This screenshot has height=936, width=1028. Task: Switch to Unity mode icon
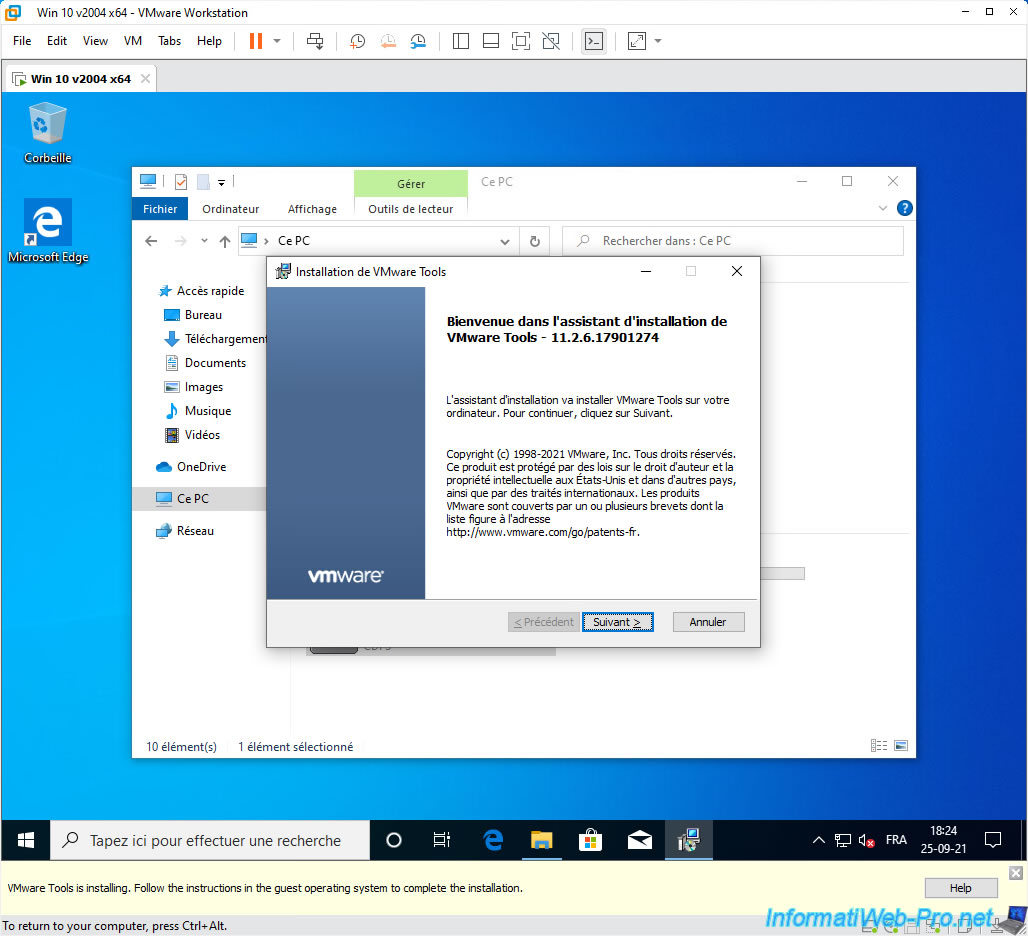551,41
